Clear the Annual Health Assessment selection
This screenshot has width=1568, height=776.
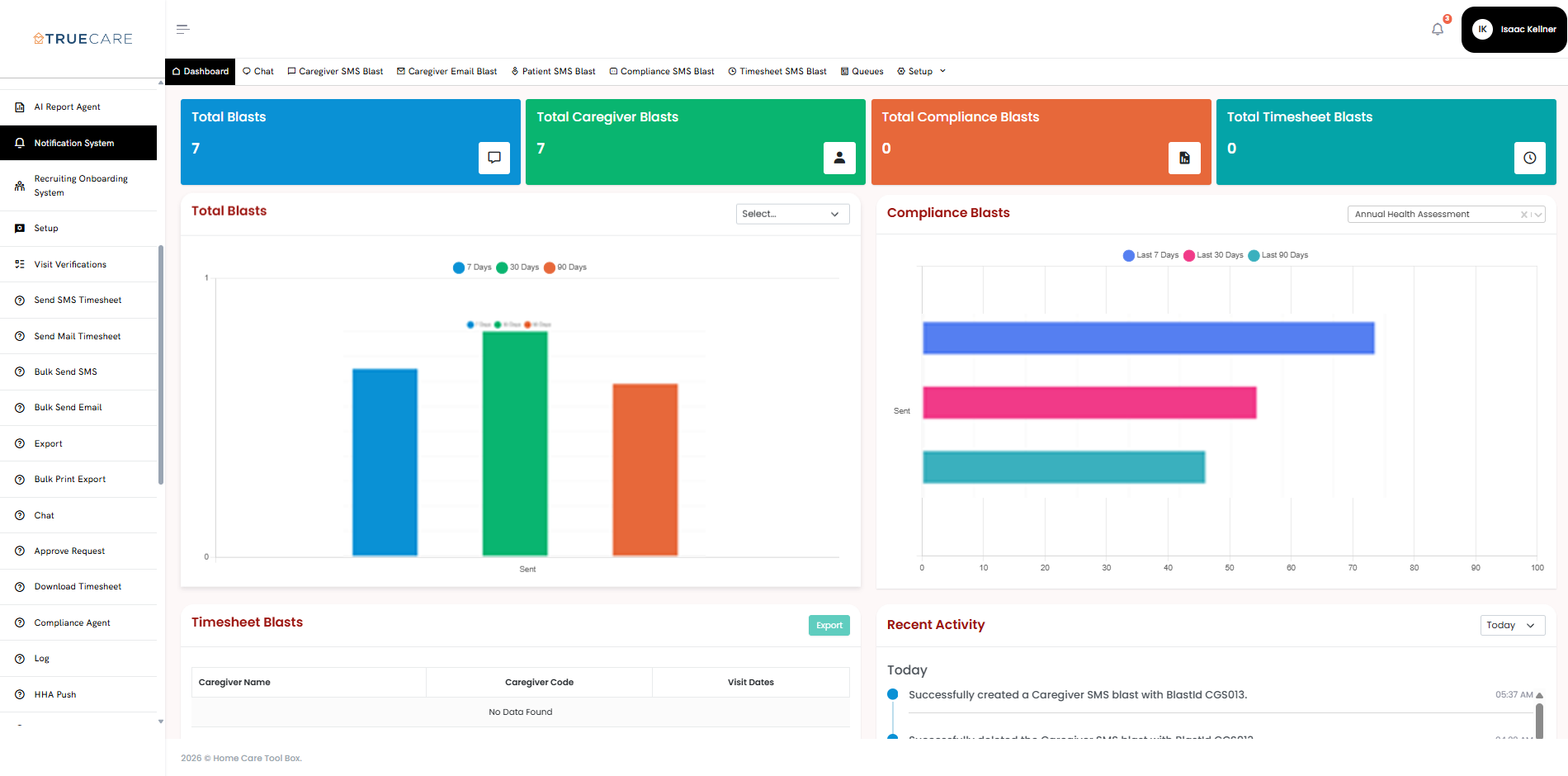[x=1524, y=215]
